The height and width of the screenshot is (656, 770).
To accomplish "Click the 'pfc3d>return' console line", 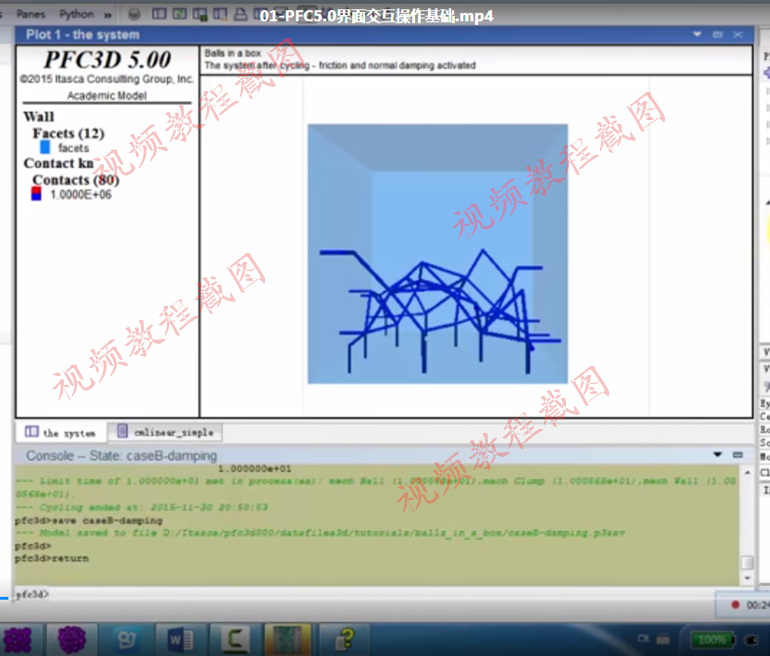I will click(x=52, y=558).
